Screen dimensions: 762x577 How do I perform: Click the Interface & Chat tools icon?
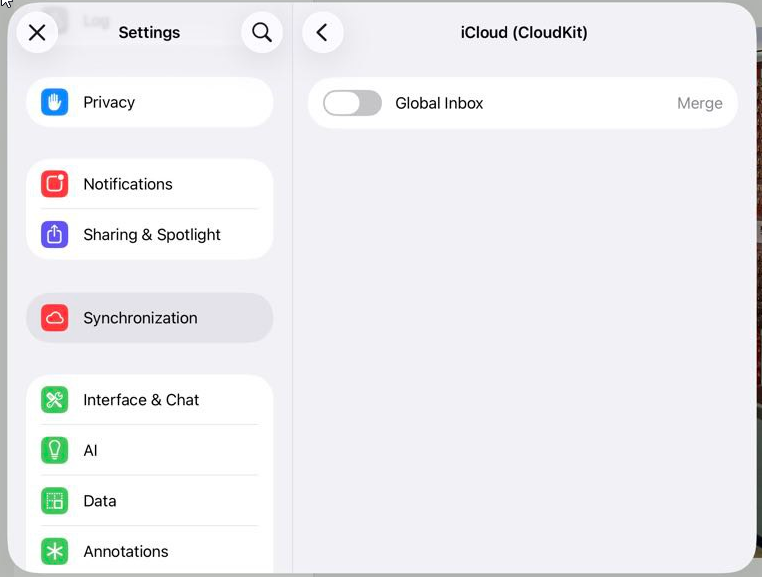point(54,400)
